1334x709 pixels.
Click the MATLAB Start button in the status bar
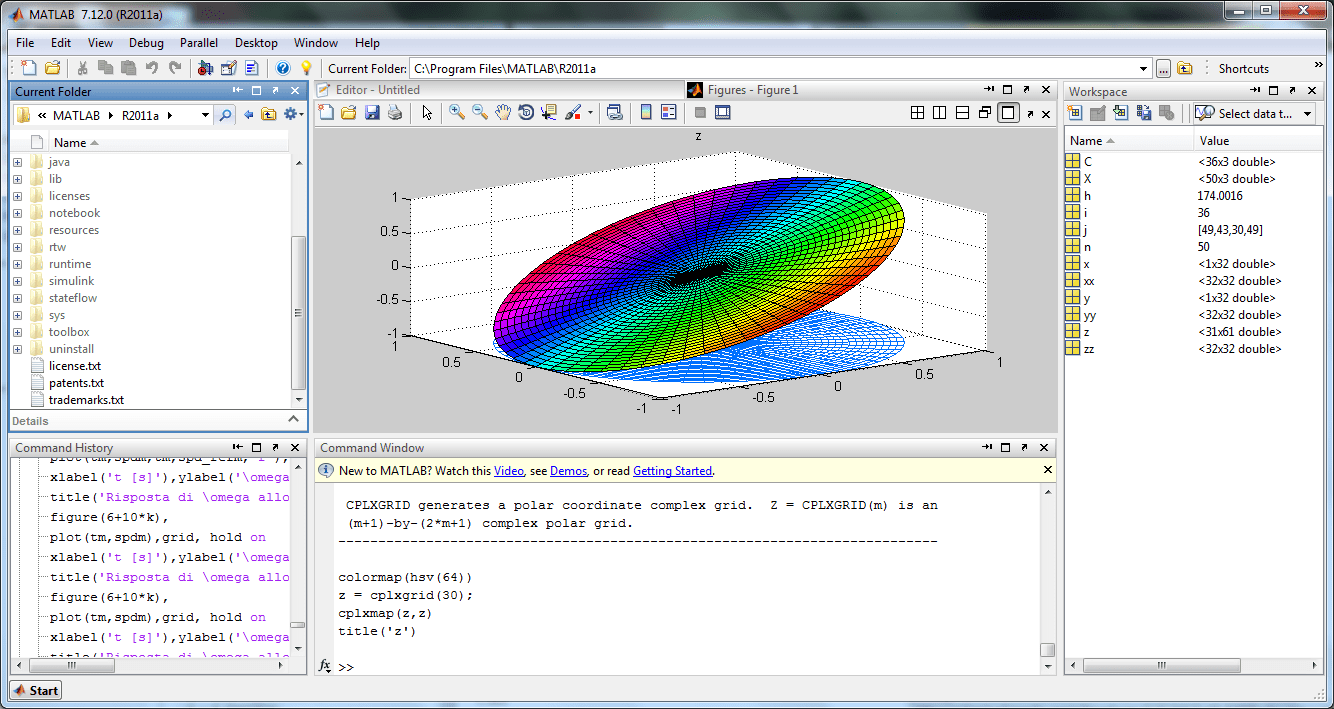tap(35, 690)
